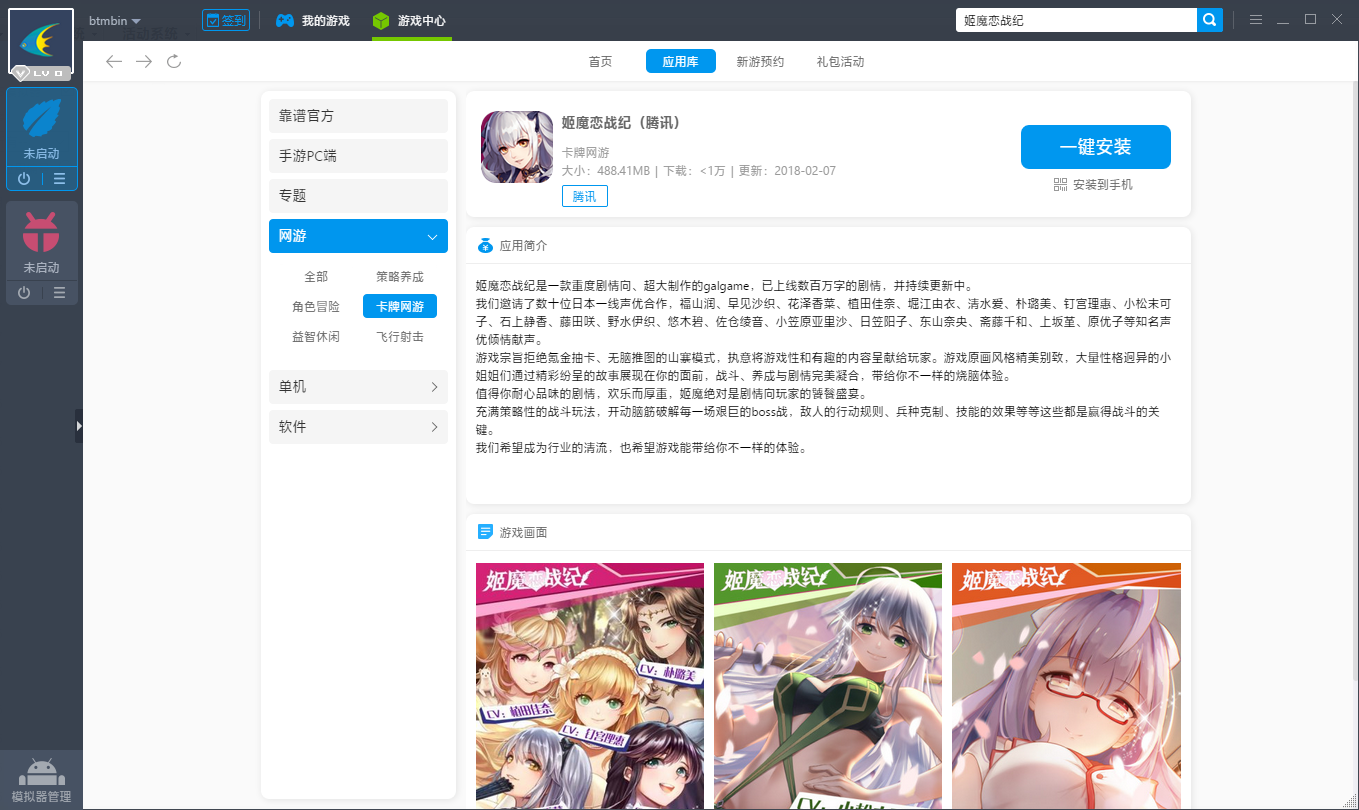
Task: Open second screenshot with green outfit girl
Action: pos(828,686)
